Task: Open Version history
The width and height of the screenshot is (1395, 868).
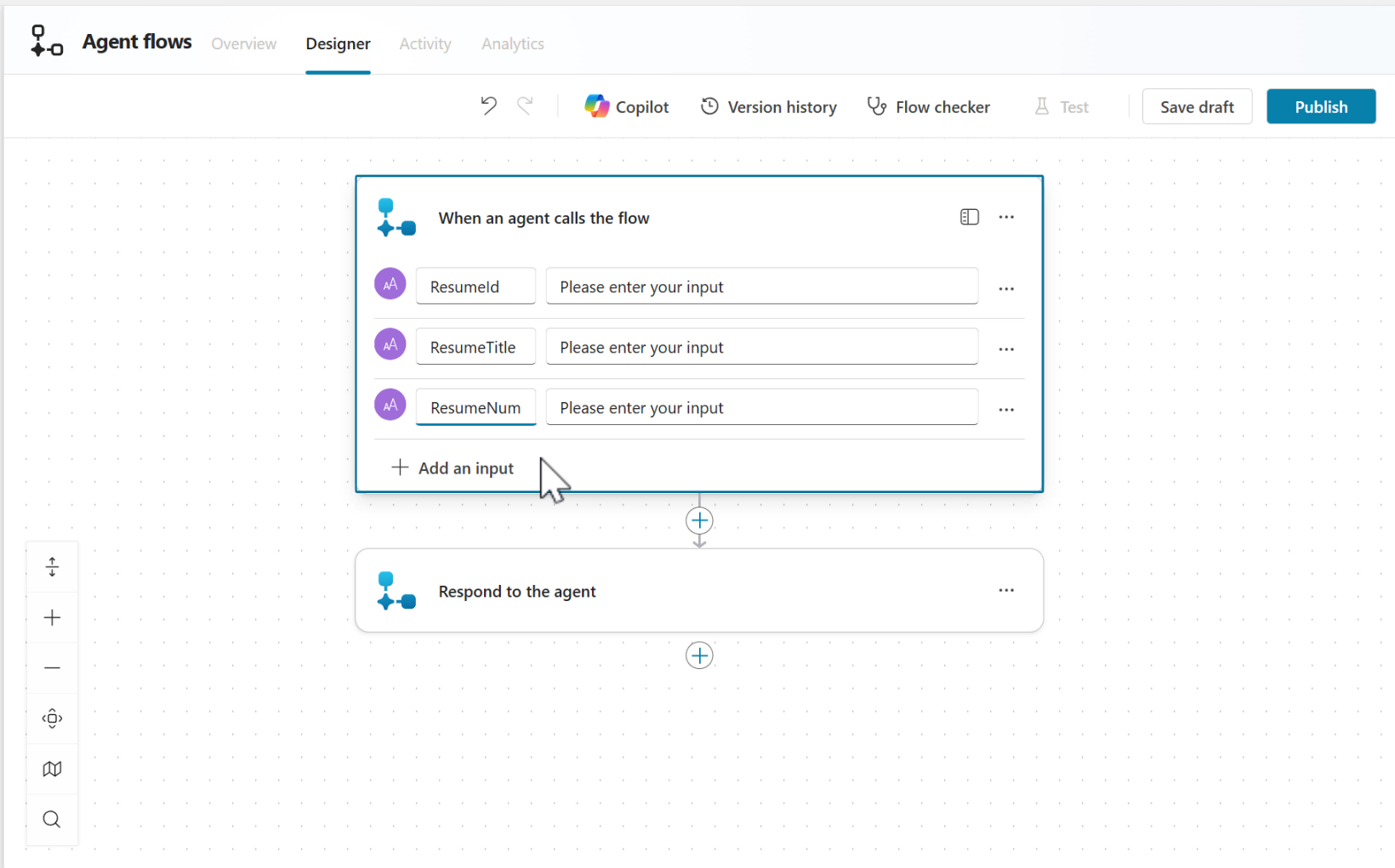Action: 769,107
